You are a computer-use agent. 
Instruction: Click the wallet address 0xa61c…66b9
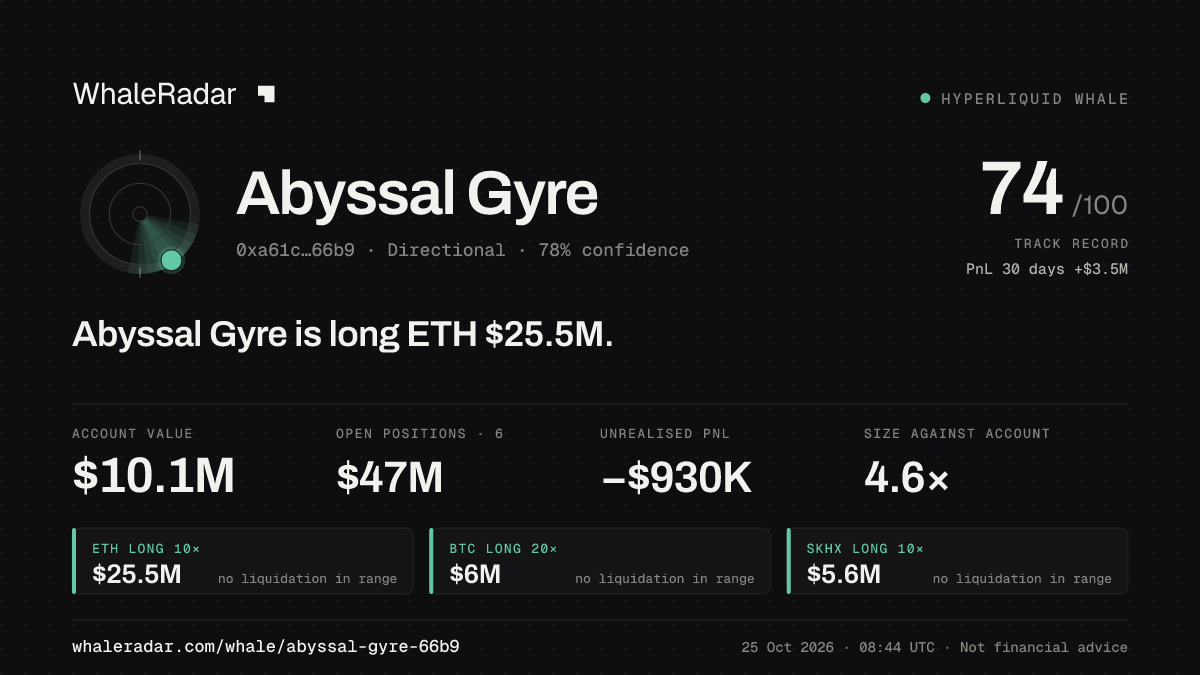[295, 250]
